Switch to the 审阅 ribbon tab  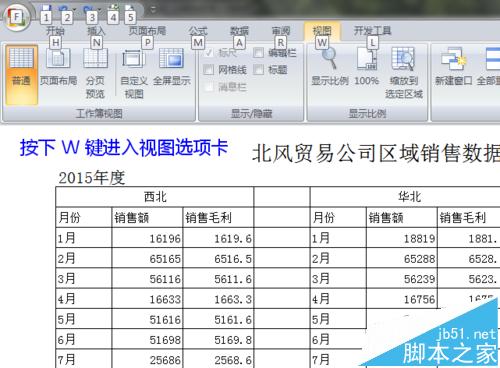click(281, 31)
